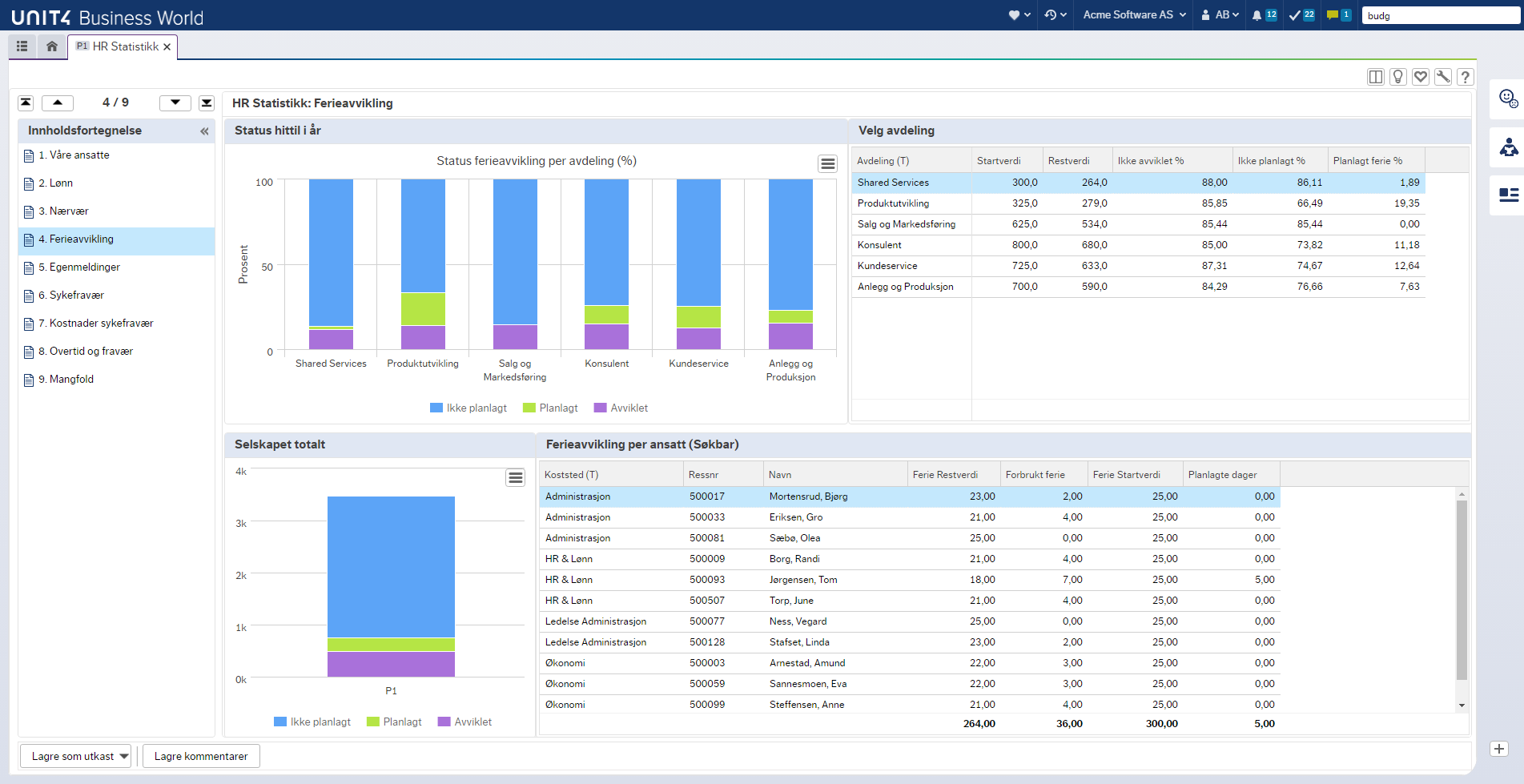Open 5. Egenmeldinger page
This screenshot has height=784, width=1524.
tap(116, 267)
